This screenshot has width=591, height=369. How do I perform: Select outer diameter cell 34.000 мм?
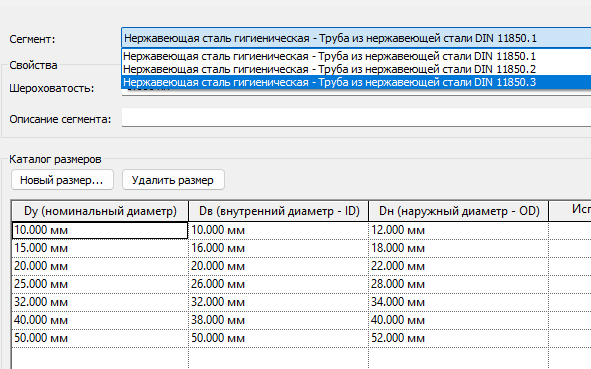[x=459, y=302]
